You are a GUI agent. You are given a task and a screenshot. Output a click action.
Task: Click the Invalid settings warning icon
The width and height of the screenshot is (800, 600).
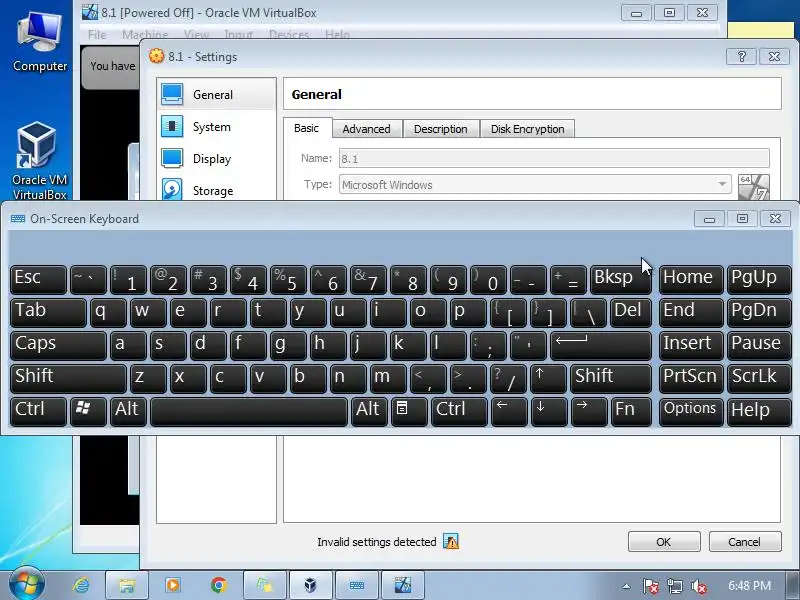click(451, 541)
